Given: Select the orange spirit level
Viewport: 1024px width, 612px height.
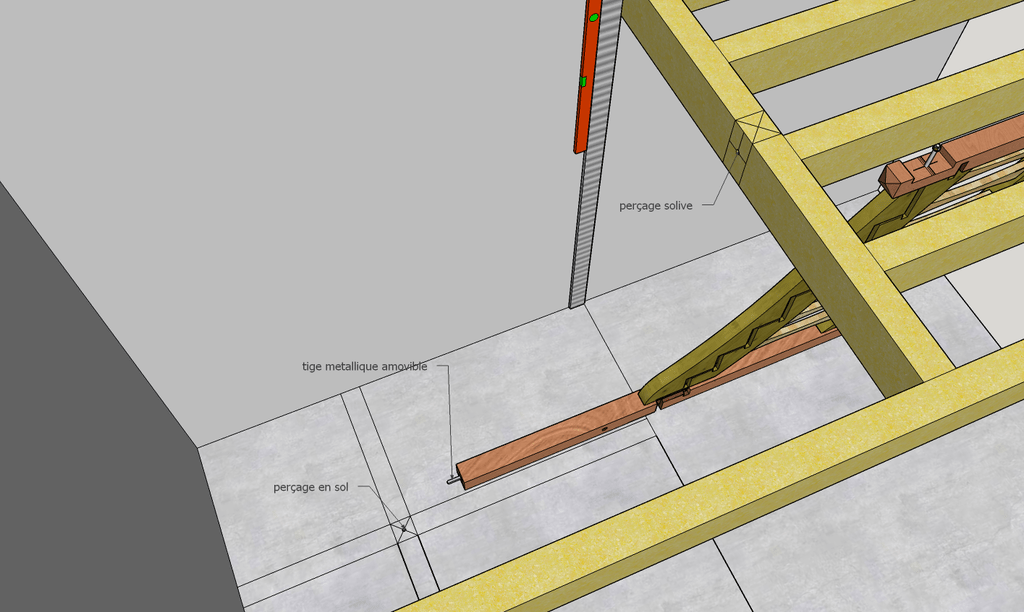Looking at the screenshot, I should (x=588, y=76).
